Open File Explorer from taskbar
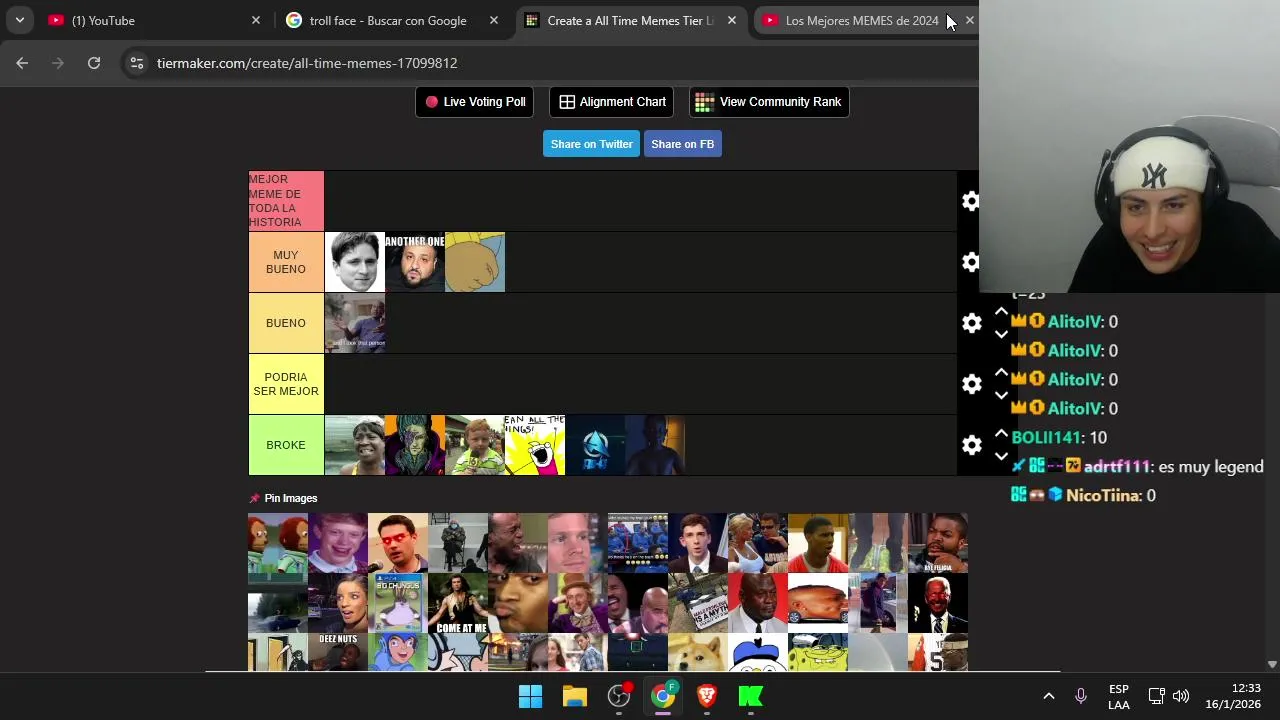The width and height of the screenshot is (1280, 720). [x=574, y=696]
